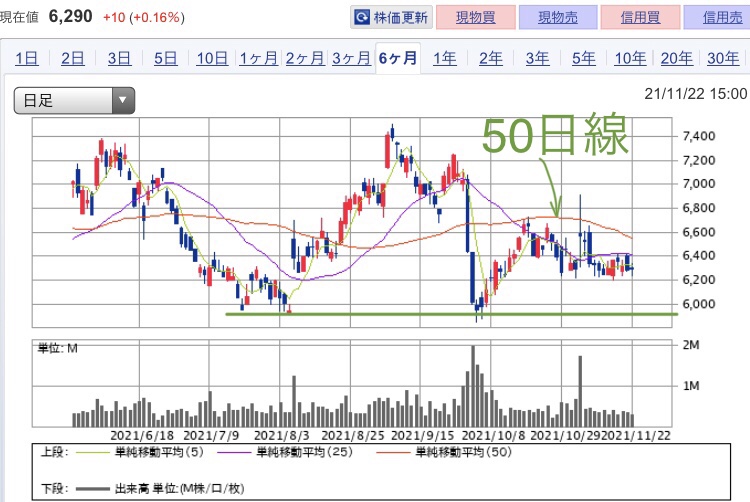This screenshot has width=750, height=502.
Task: Click the 2021/8/25 date label
Action: [x=353, y=436]
